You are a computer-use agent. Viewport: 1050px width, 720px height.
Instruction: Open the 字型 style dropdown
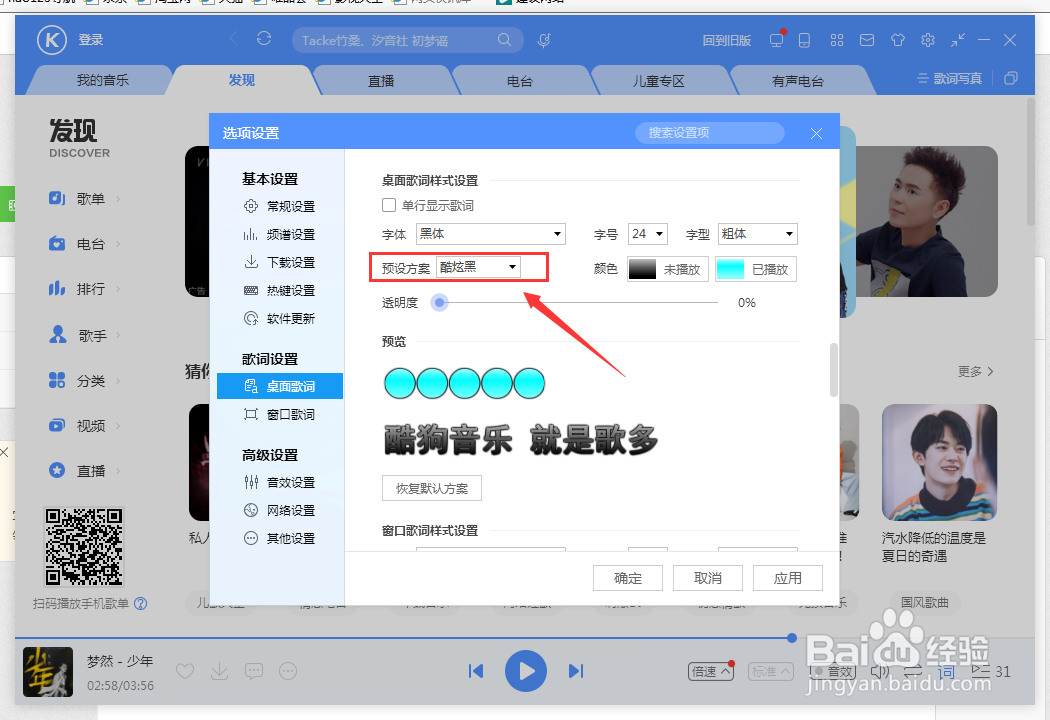[757, 234]
